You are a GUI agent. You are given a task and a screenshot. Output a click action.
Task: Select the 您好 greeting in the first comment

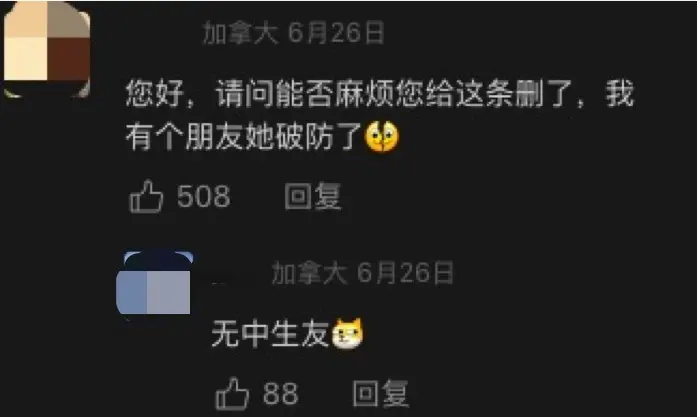(x=155, y=94)
